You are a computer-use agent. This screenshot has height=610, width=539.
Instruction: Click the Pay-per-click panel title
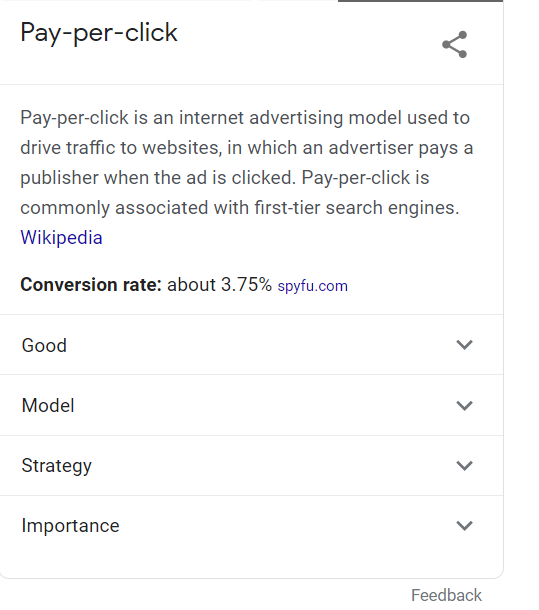pos(99,33)
